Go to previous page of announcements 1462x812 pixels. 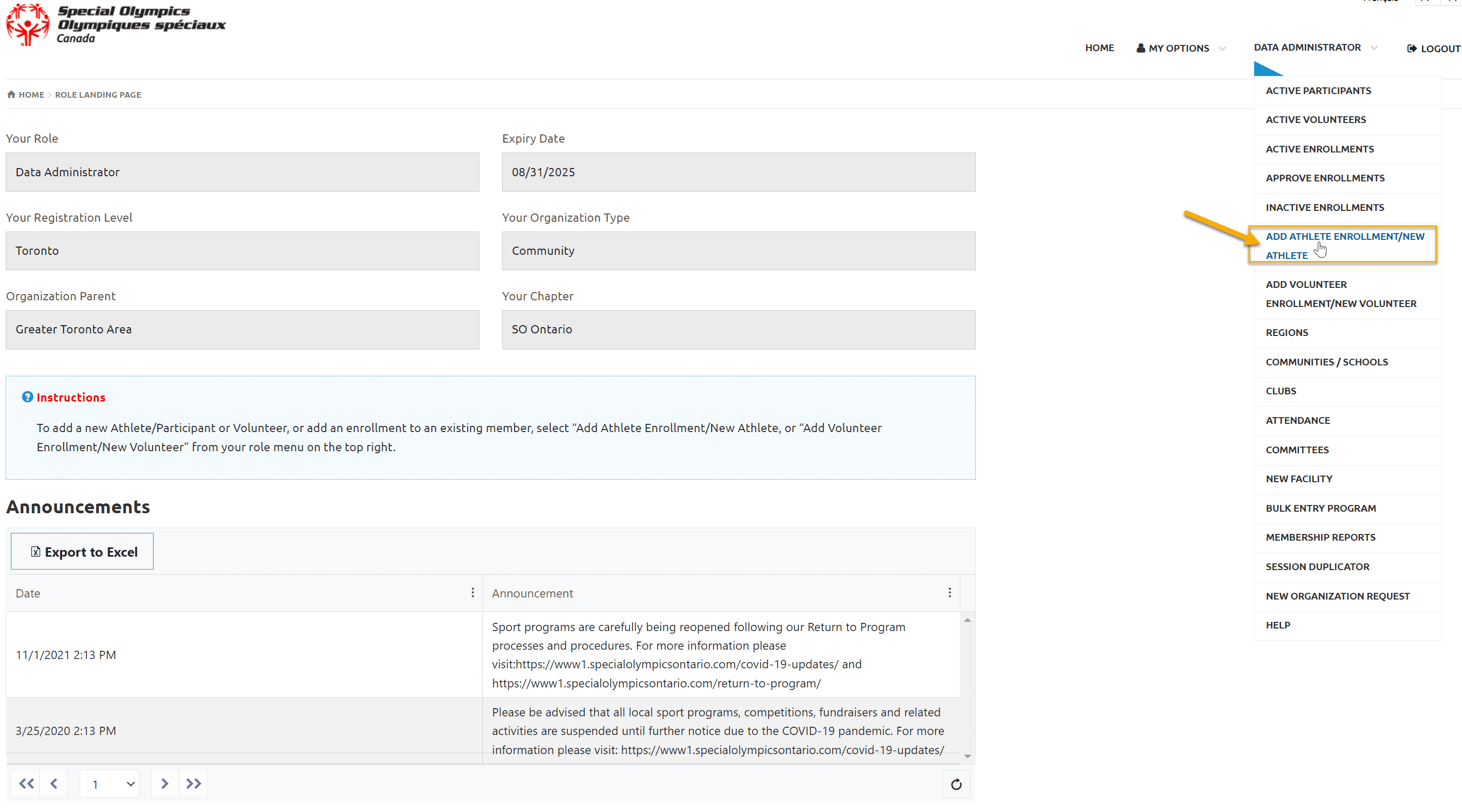[54, 784]
